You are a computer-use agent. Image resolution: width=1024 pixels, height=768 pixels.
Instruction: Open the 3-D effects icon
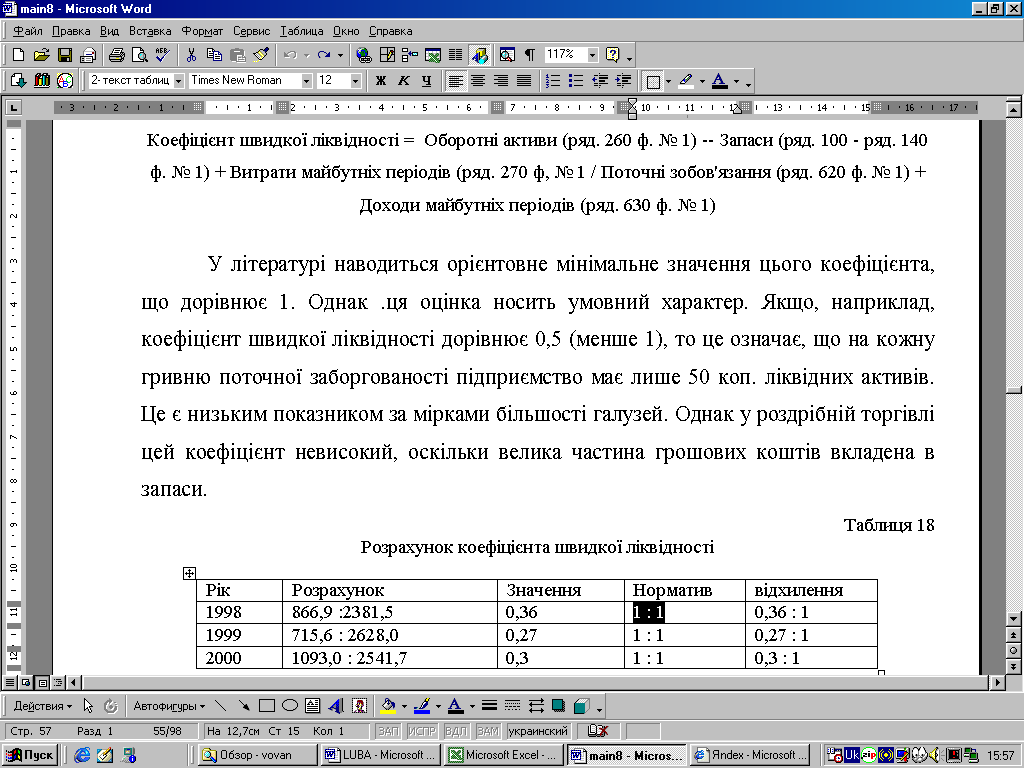[x=581, y=705]
